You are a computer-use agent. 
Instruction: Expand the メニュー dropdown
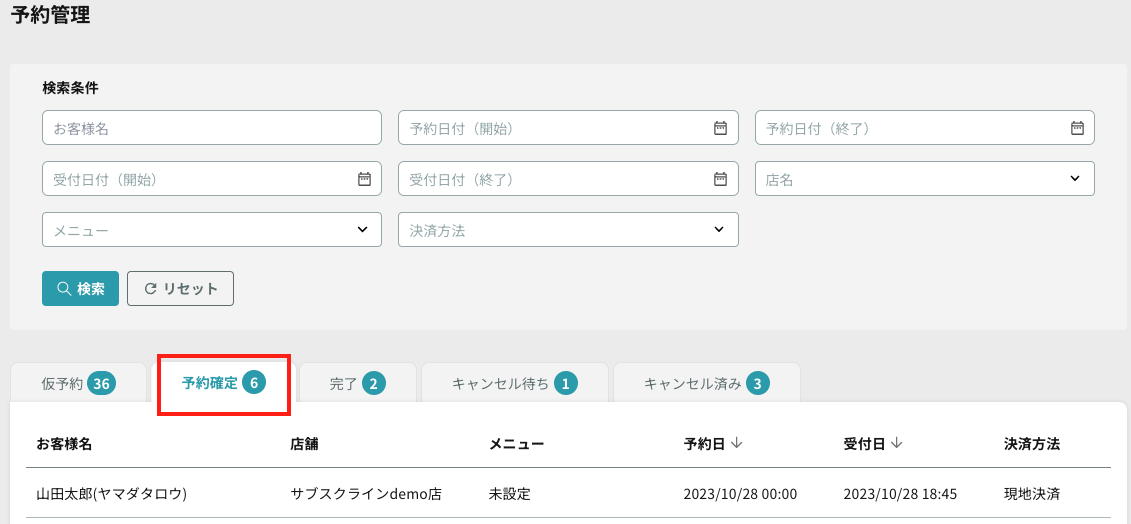(212, 230)
